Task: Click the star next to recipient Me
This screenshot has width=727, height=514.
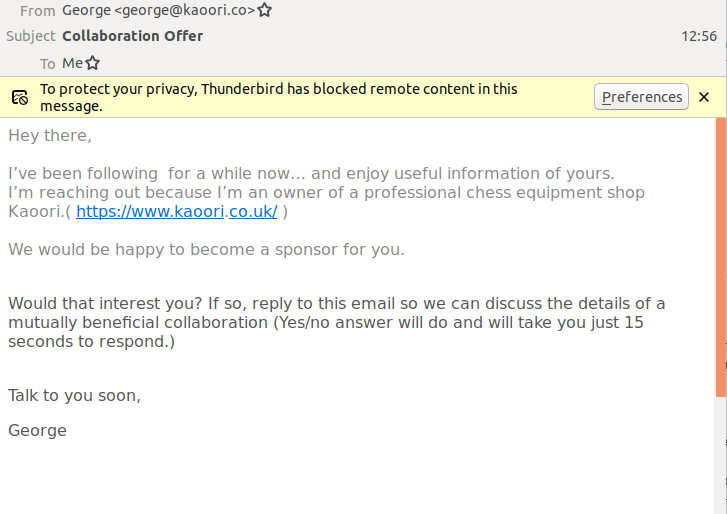Action: 93,63
